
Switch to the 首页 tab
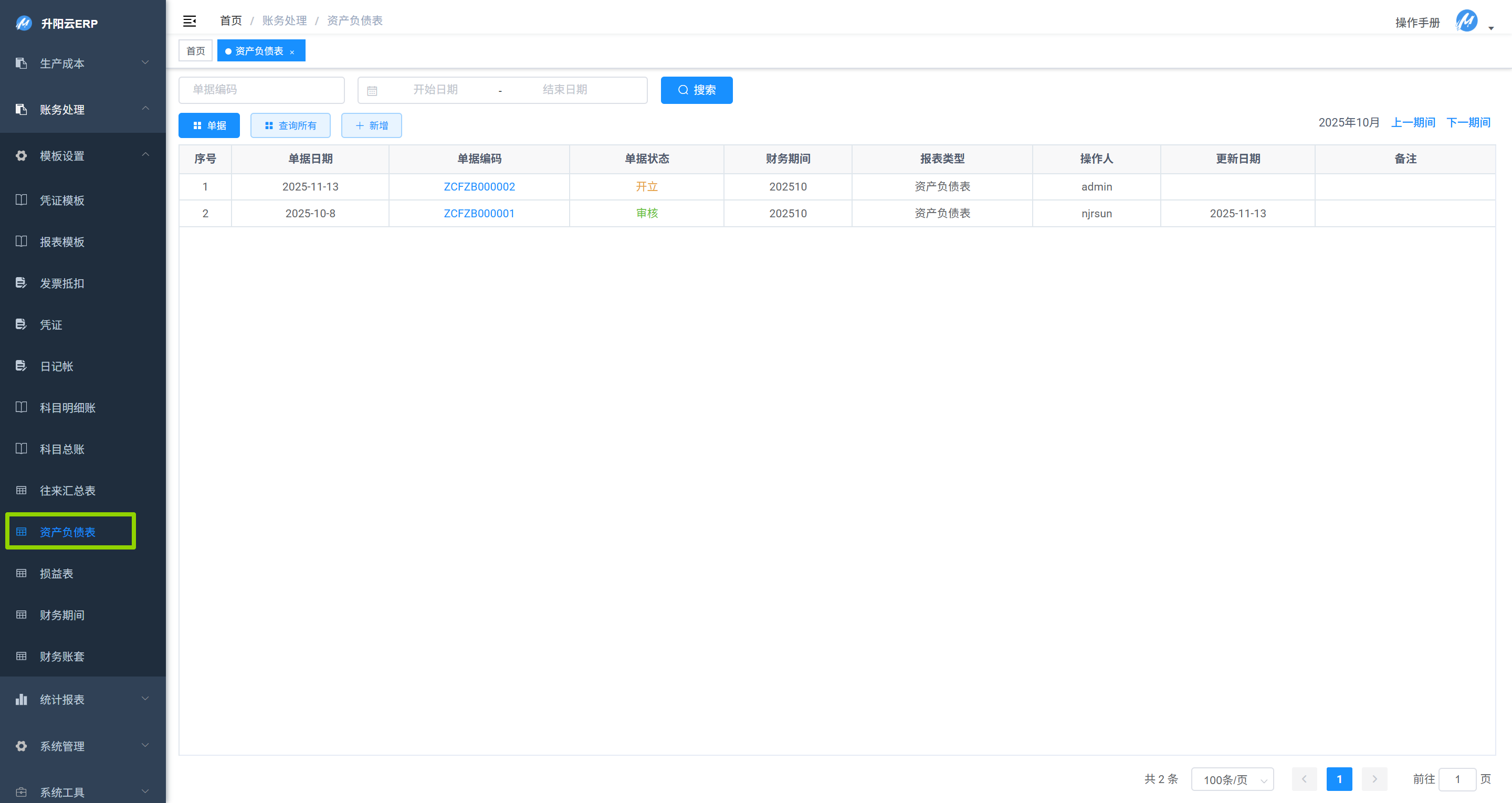click(195, 51)
